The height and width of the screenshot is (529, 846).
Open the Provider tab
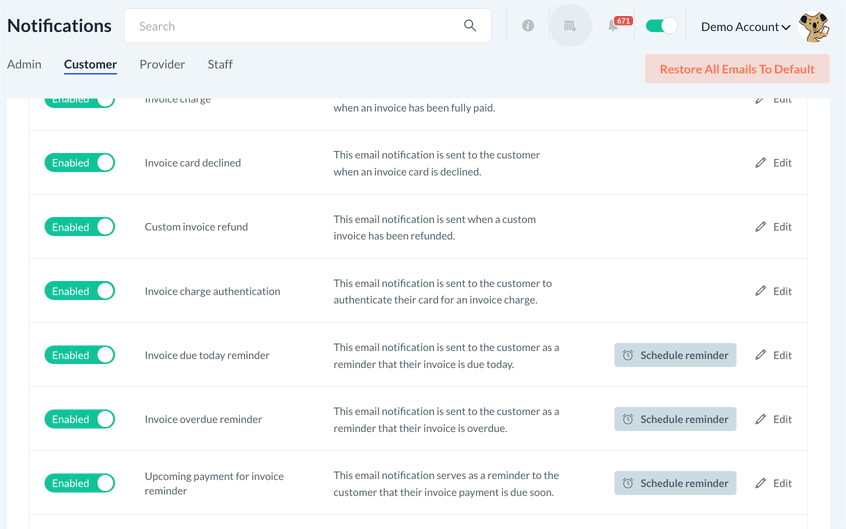[162, 64]
